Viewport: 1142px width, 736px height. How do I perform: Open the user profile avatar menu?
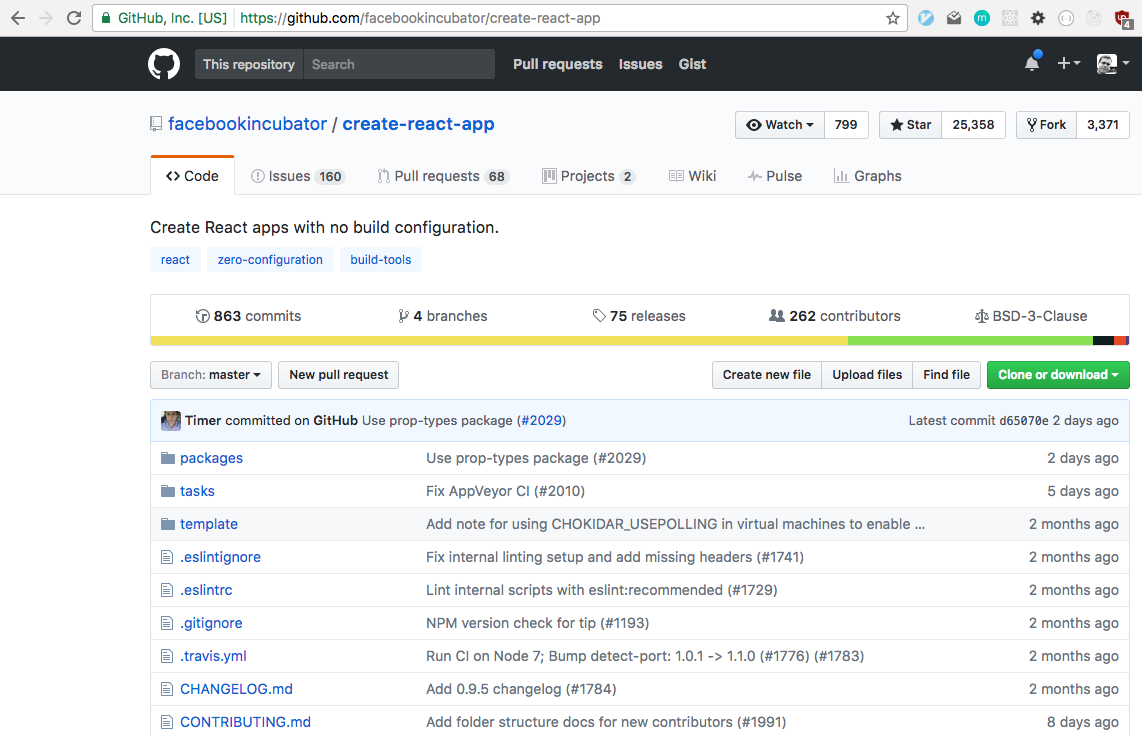[1112, 63]
